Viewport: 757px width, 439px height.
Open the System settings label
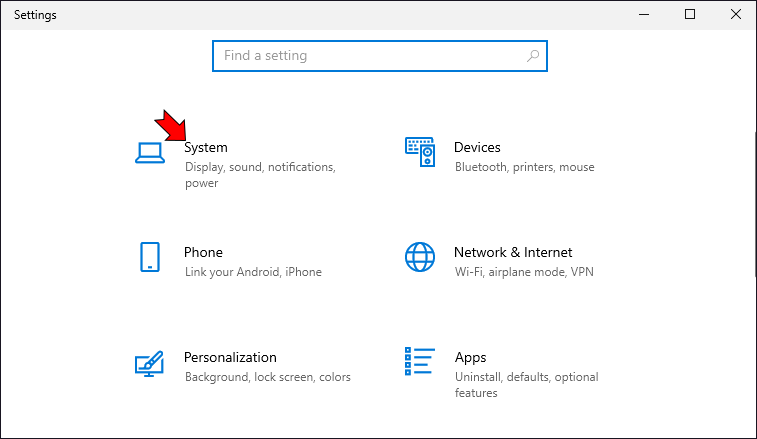206,147
